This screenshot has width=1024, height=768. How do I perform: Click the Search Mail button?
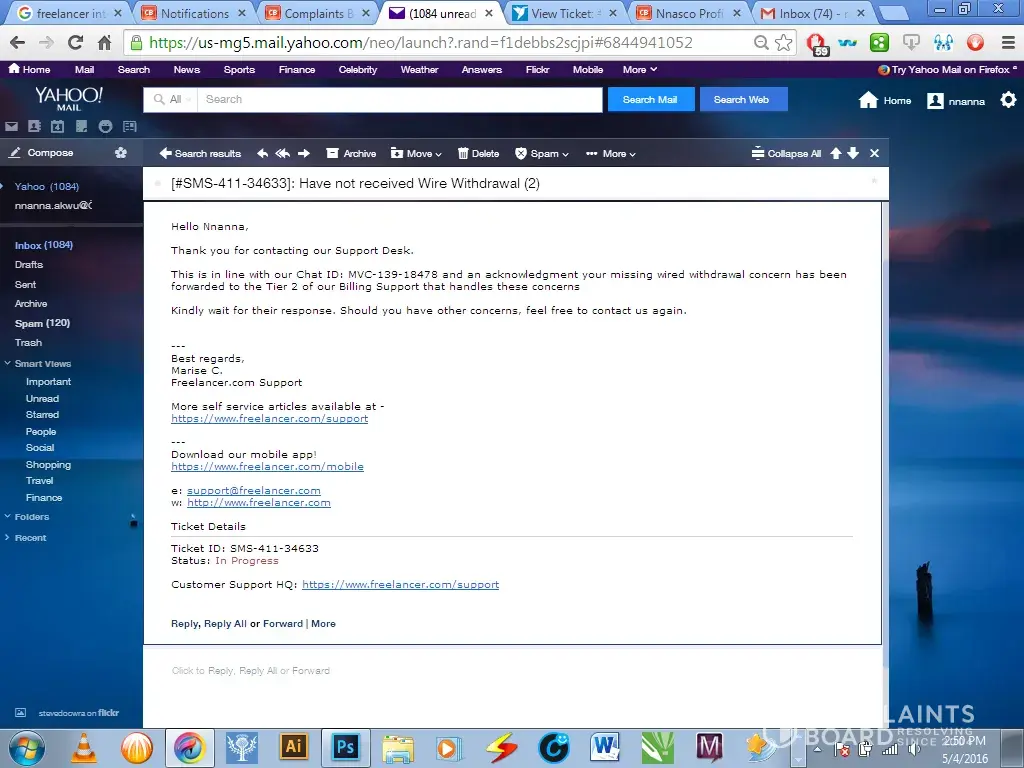point(649,100)
